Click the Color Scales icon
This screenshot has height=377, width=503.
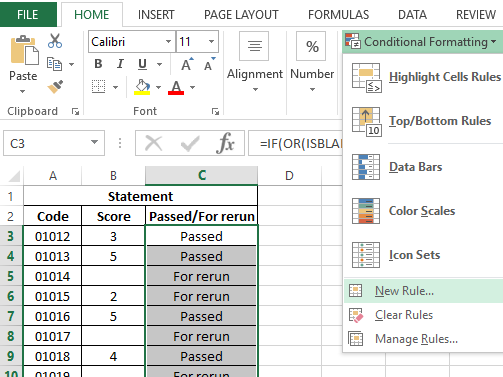(366, 211)
